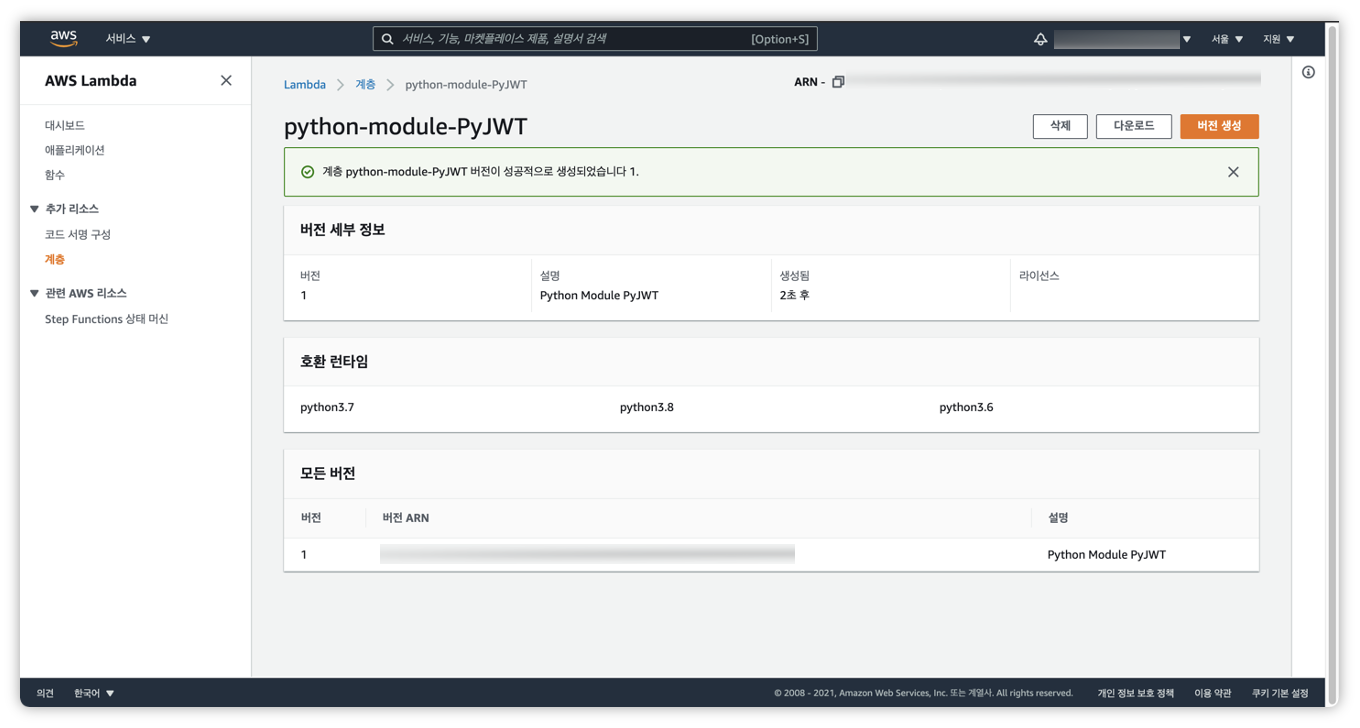Open the notifications bell
The height and width of the screenshot is (728, 1360).
coord(1040,39)
